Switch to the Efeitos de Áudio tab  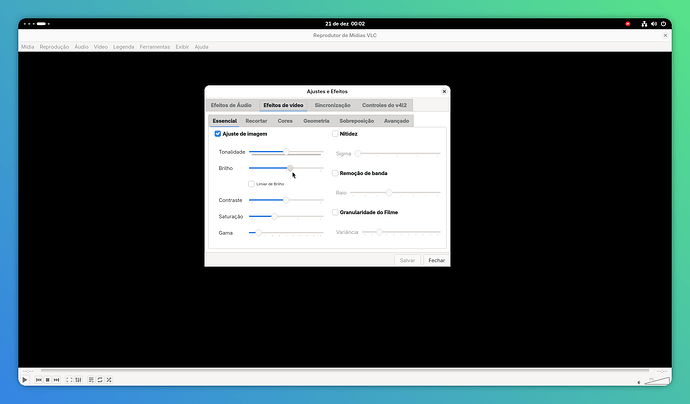tap(231, 104)
